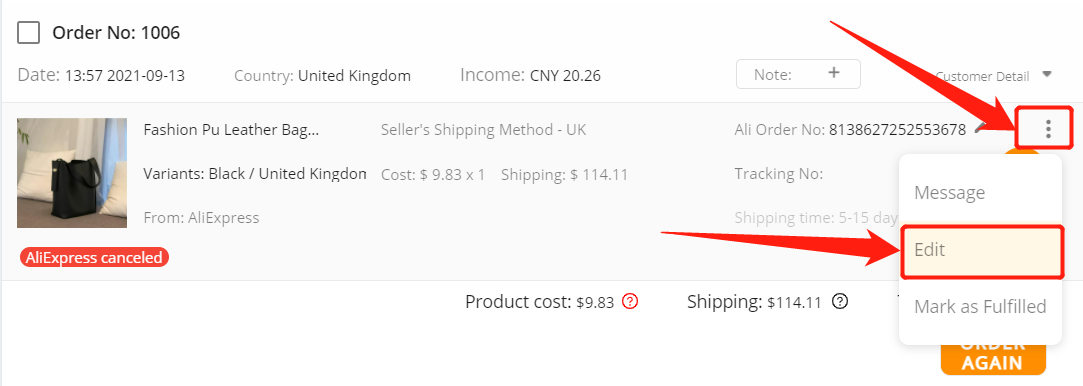Tick the Order No: 1006 checkbox
The image size is (1083, 386).
click(x=28, y=32)
